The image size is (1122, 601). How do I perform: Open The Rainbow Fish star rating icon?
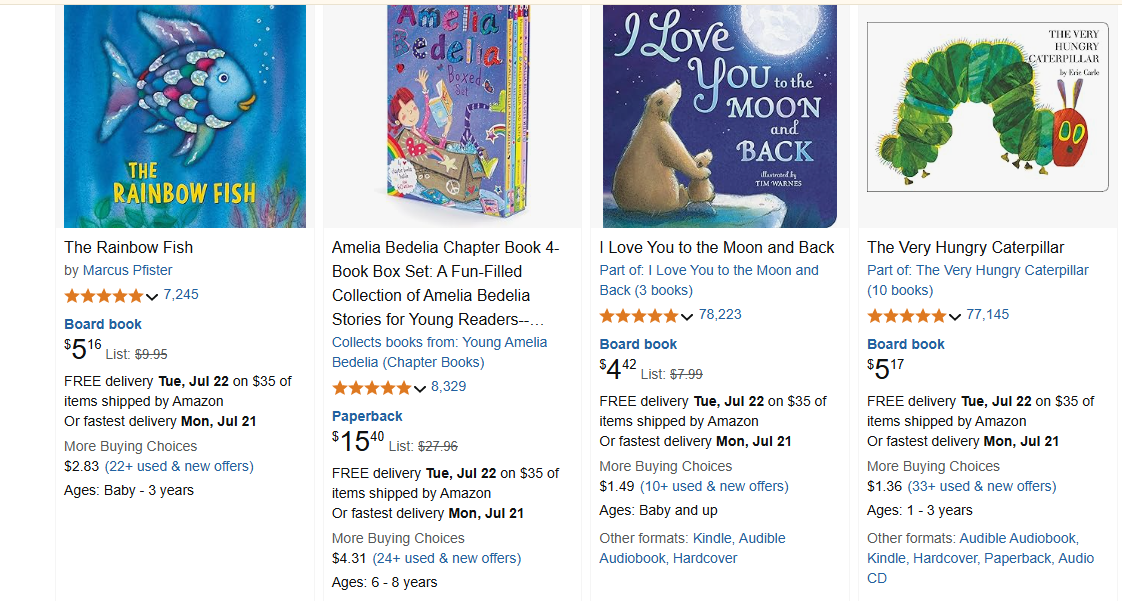(104, 295)
